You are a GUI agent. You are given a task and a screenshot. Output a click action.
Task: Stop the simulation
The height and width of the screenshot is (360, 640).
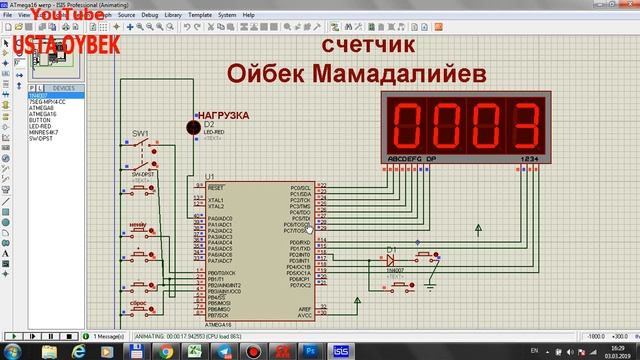[x=69, y=336]
